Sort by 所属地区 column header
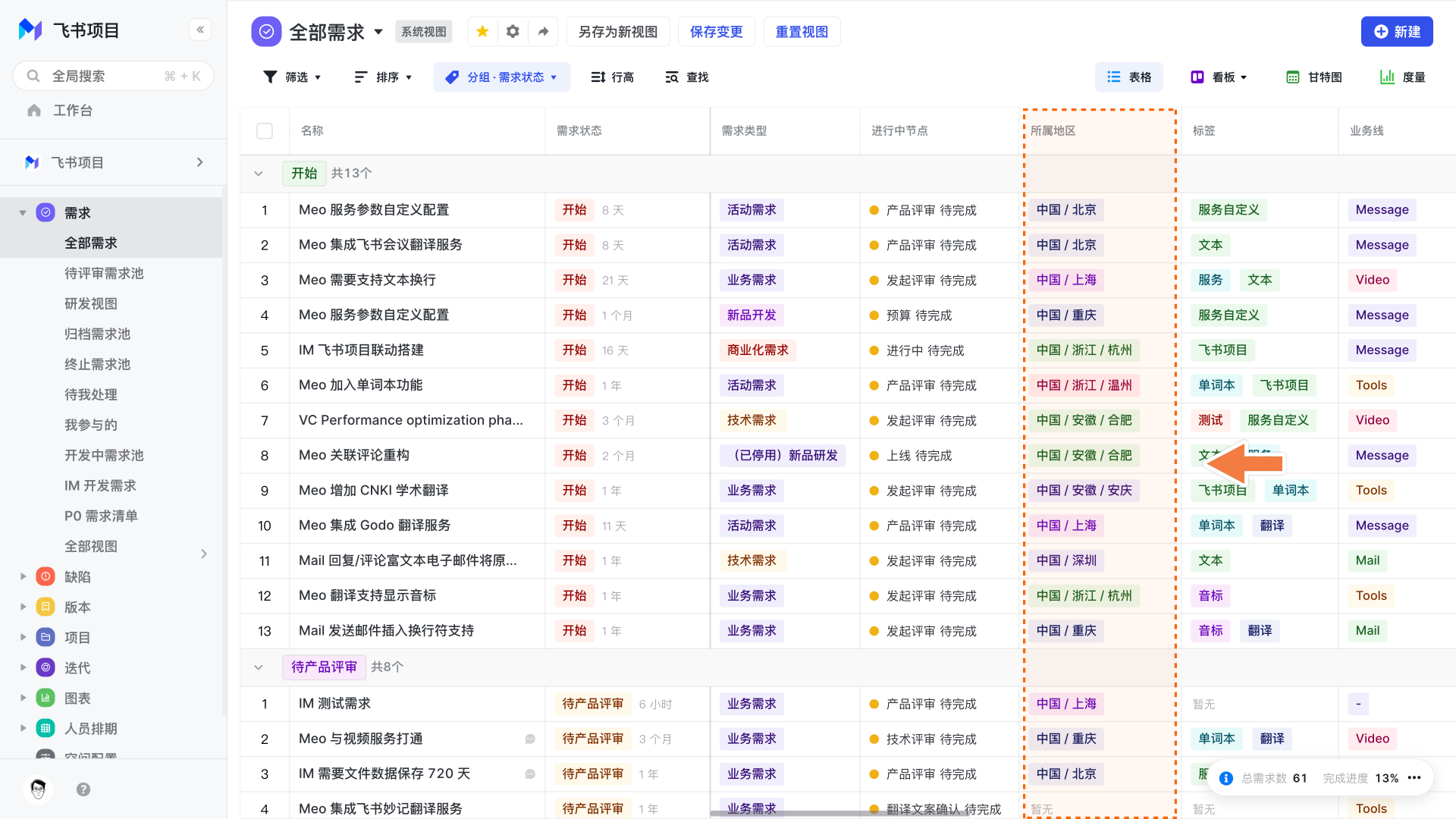Image resolution: width=1456 pixels, height=819 pixels. click(x=1053, y=130)
